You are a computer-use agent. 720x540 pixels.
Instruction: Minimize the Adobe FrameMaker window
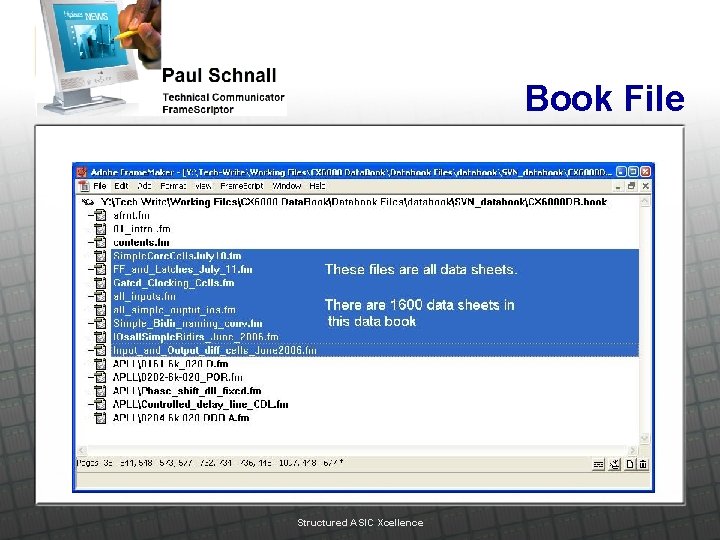tap(621, 172)
